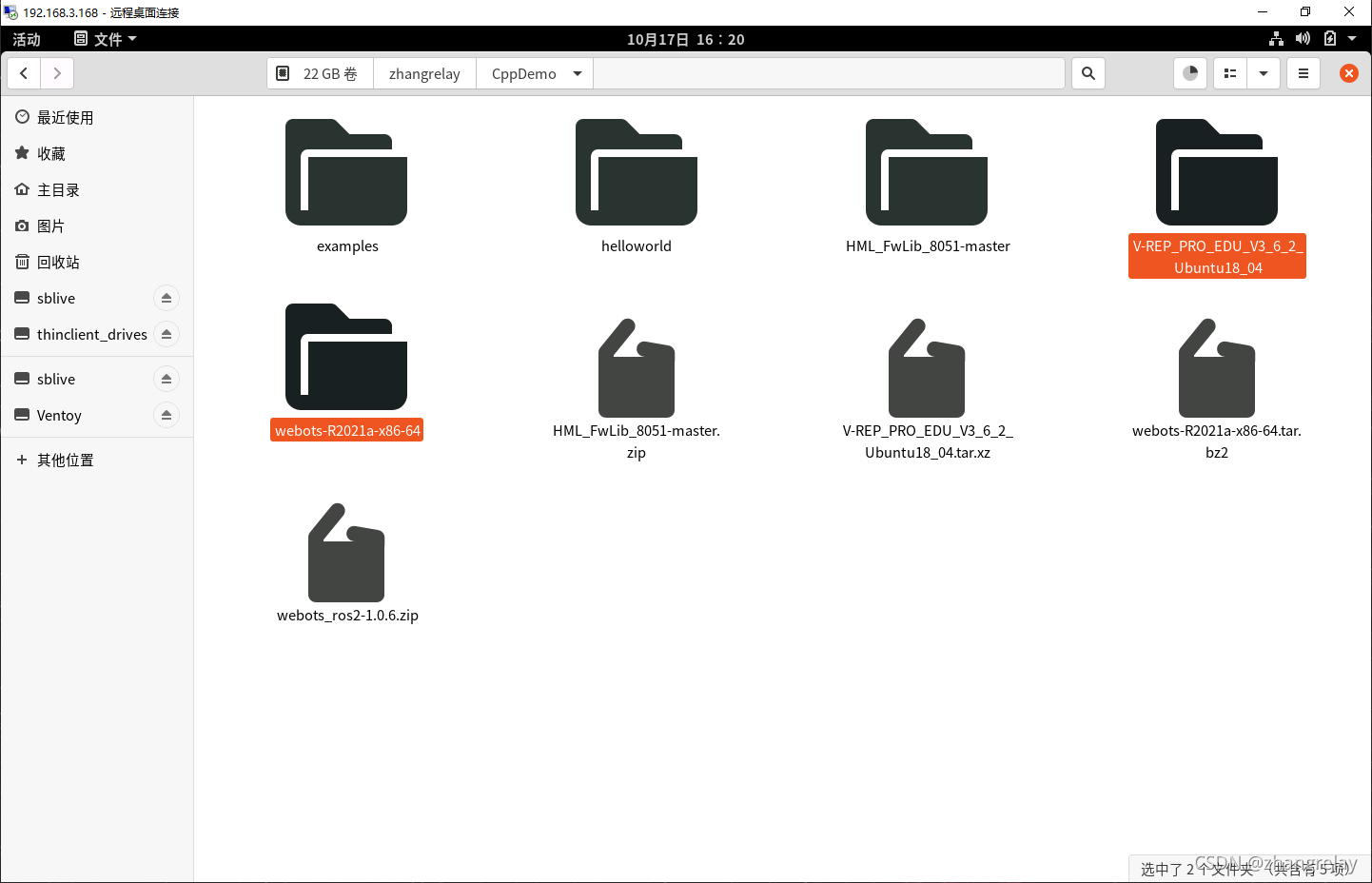This screenshot has height=883, width=1372.
Task: Click the webots_ros2-1.0.6.zip file name
Action: [x=347, y=615]
